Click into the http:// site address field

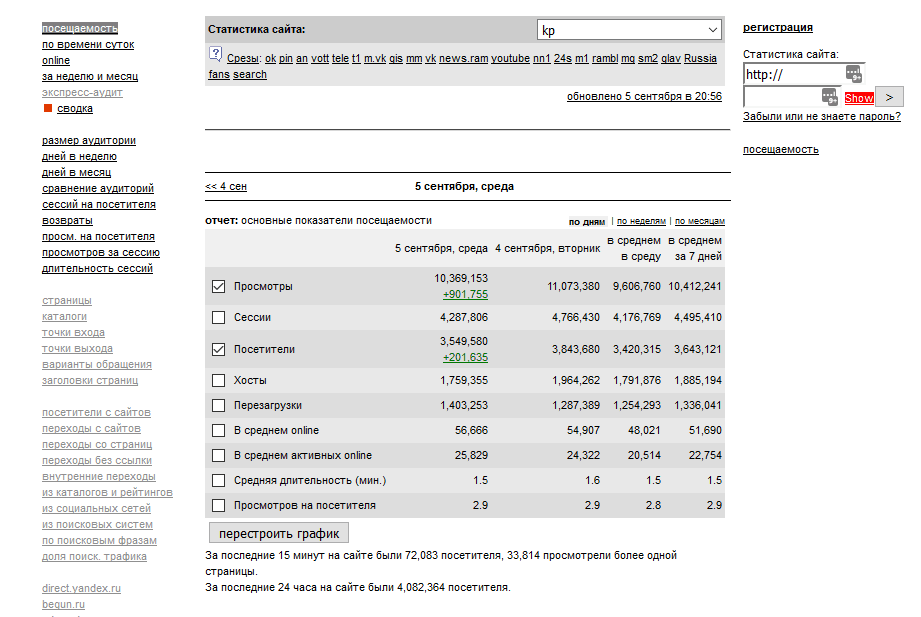tap(790, 75)
